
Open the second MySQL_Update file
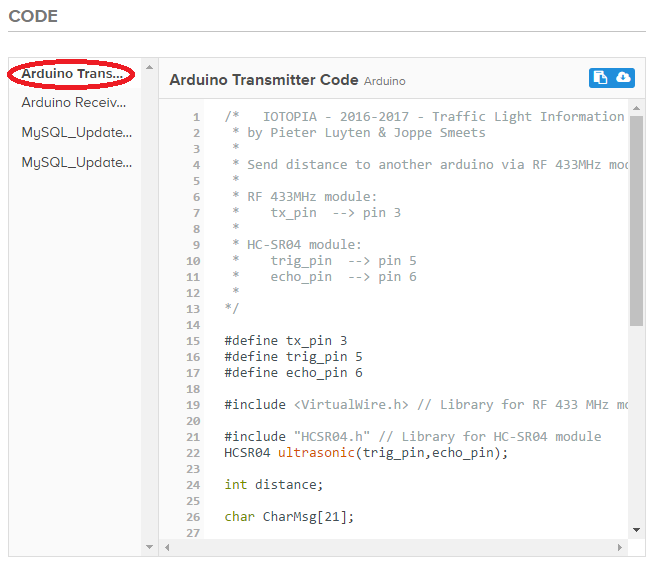tap(76, 162)
